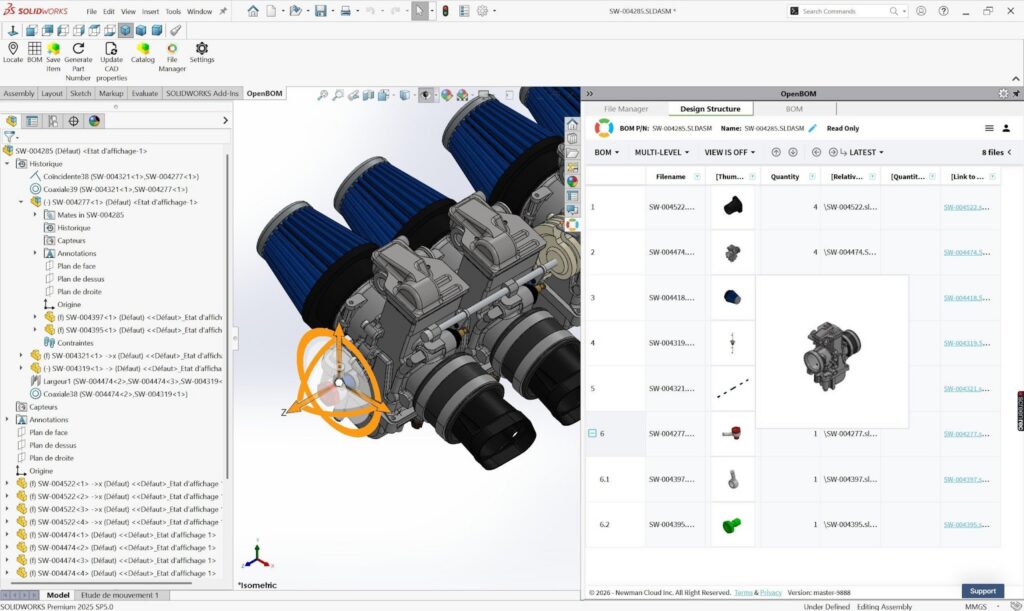Open the PropertyManager tab icon

pos(31,121)
